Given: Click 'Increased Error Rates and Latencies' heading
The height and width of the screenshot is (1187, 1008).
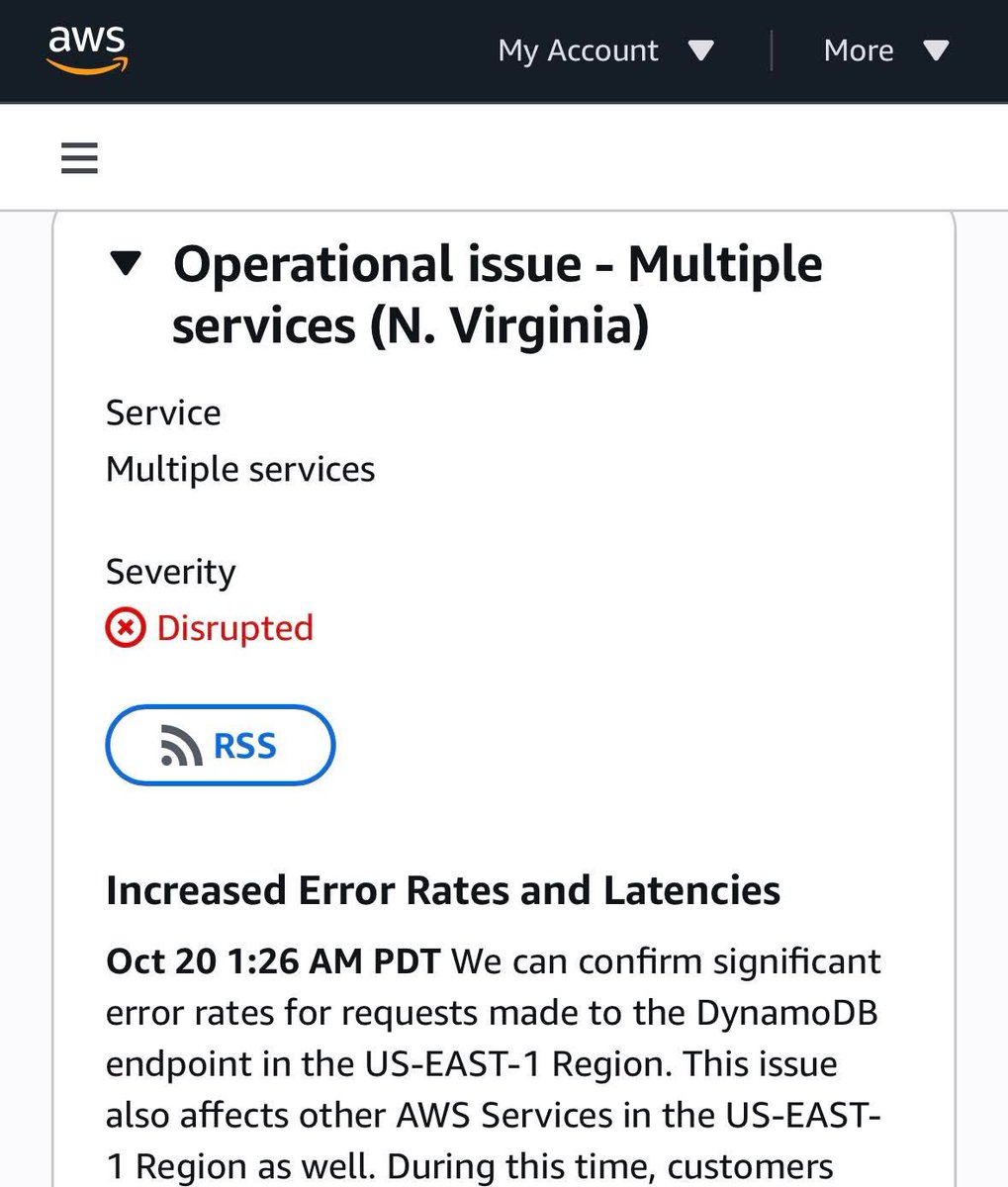Looking at the screenshot, I should (443, 890).
